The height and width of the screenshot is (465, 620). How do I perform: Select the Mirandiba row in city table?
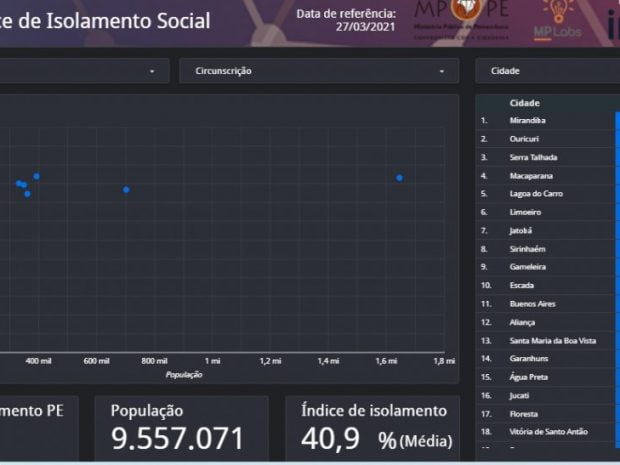527,121
